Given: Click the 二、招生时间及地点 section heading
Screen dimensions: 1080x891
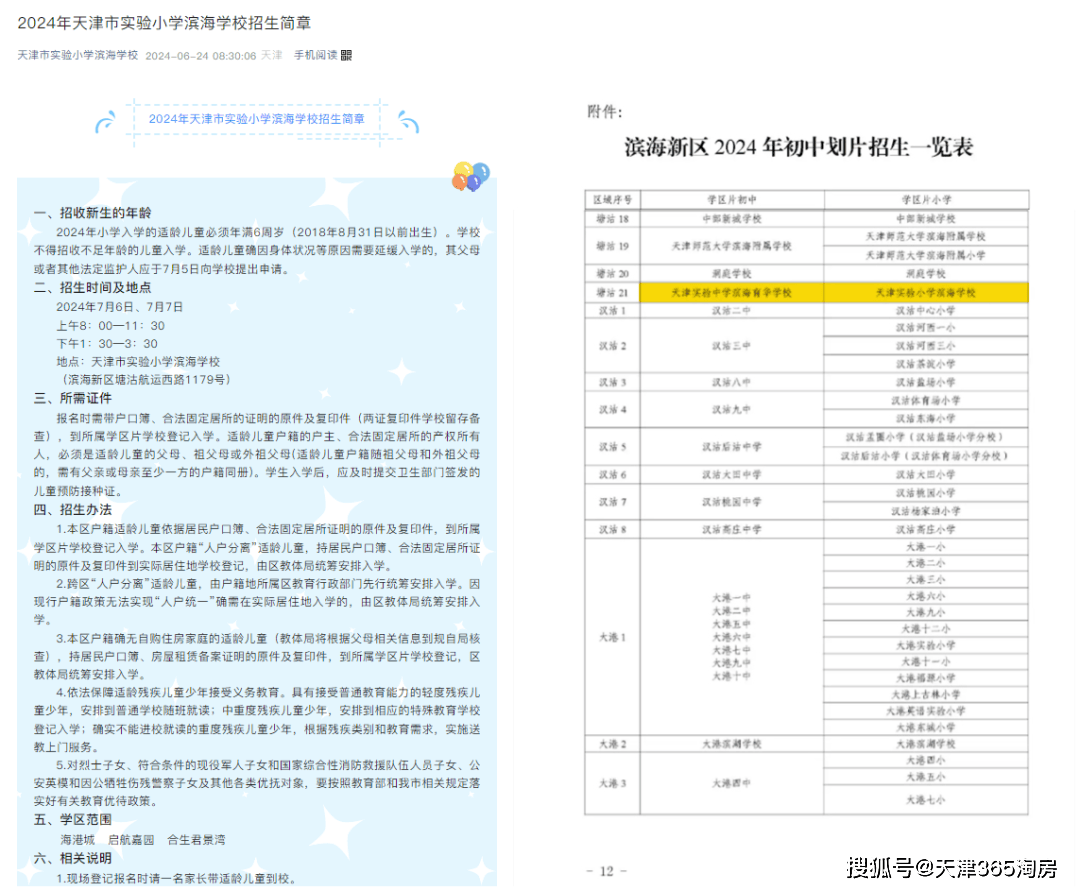Looking at the screenshot, I should tap(92, 288).
